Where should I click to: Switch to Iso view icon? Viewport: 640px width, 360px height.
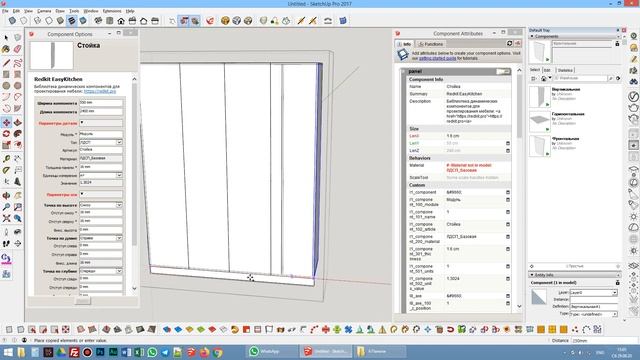pyautogui.click(x=98, y=20)
